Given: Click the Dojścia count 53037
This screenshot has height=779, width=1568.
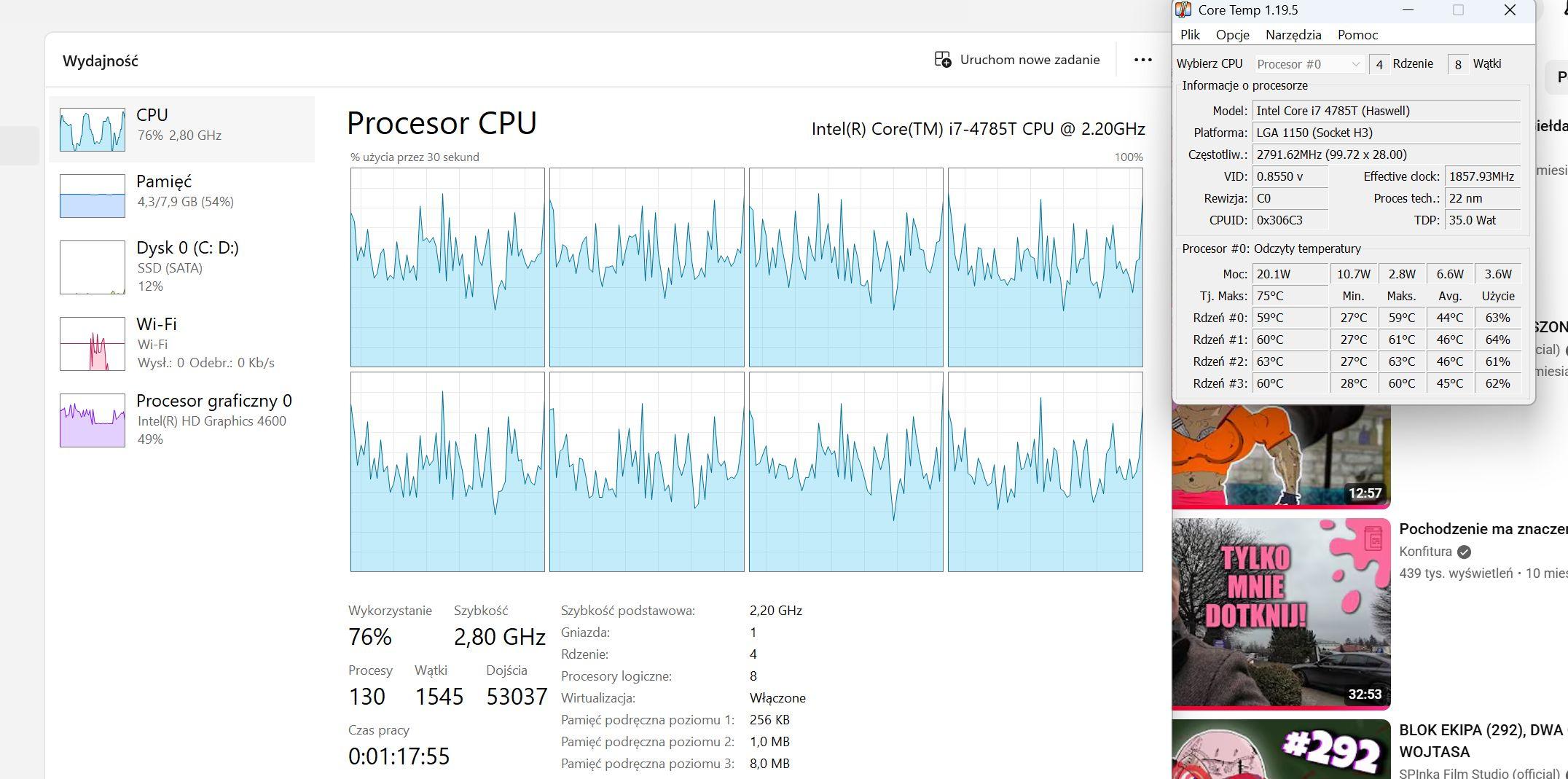Looking at the screenshot, I should 517,697.
